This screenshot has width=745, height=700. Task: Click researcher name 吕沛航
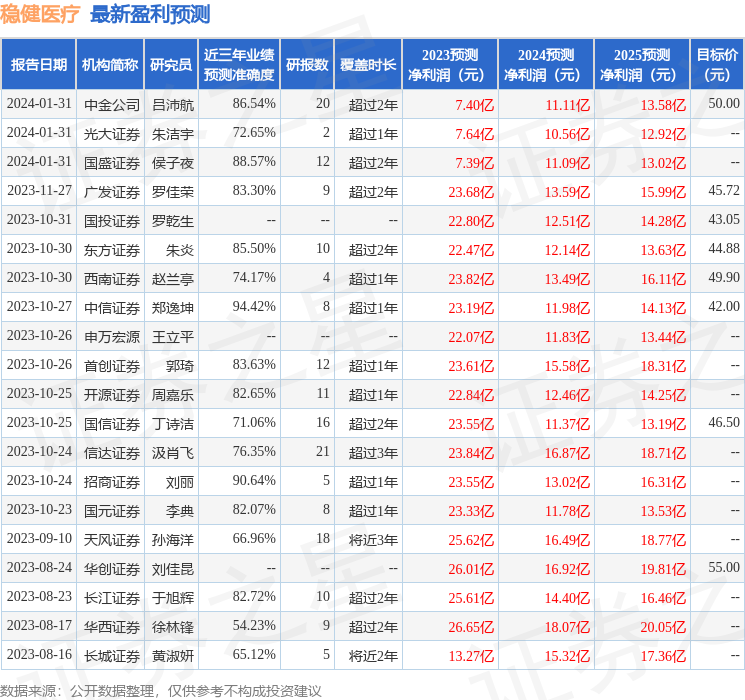pyautogui.click(x=173, y=105)
